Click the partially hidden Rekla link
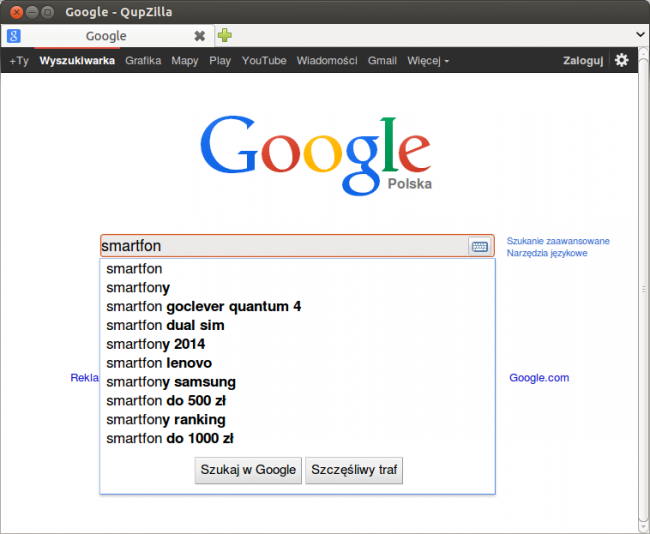650x534 pixels. (85, 378)
